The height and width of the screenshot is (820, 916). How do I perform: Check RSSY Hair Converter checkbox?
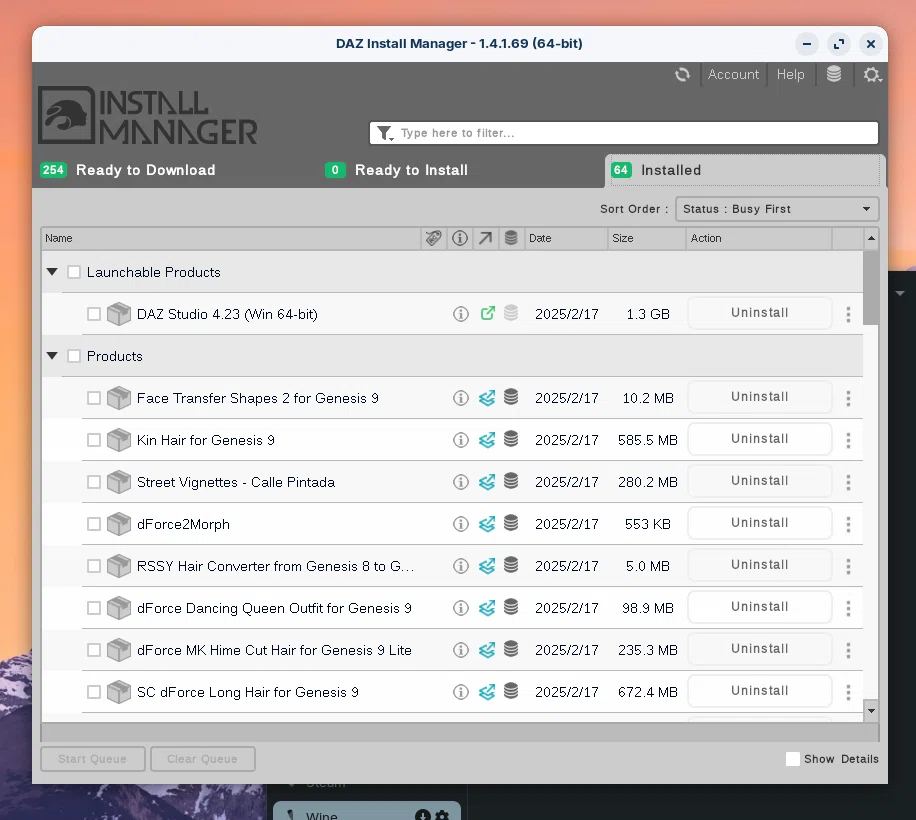click(x=93, y=567)
